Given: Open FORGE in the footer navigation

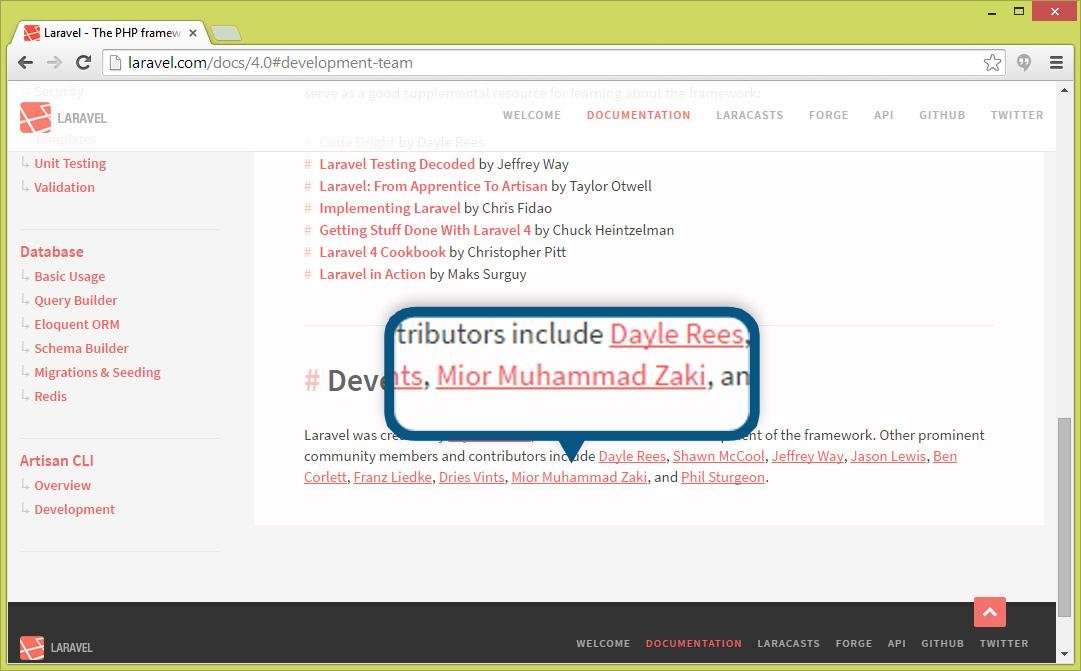Looking at the screenshot, I should (x=853, y=643).
